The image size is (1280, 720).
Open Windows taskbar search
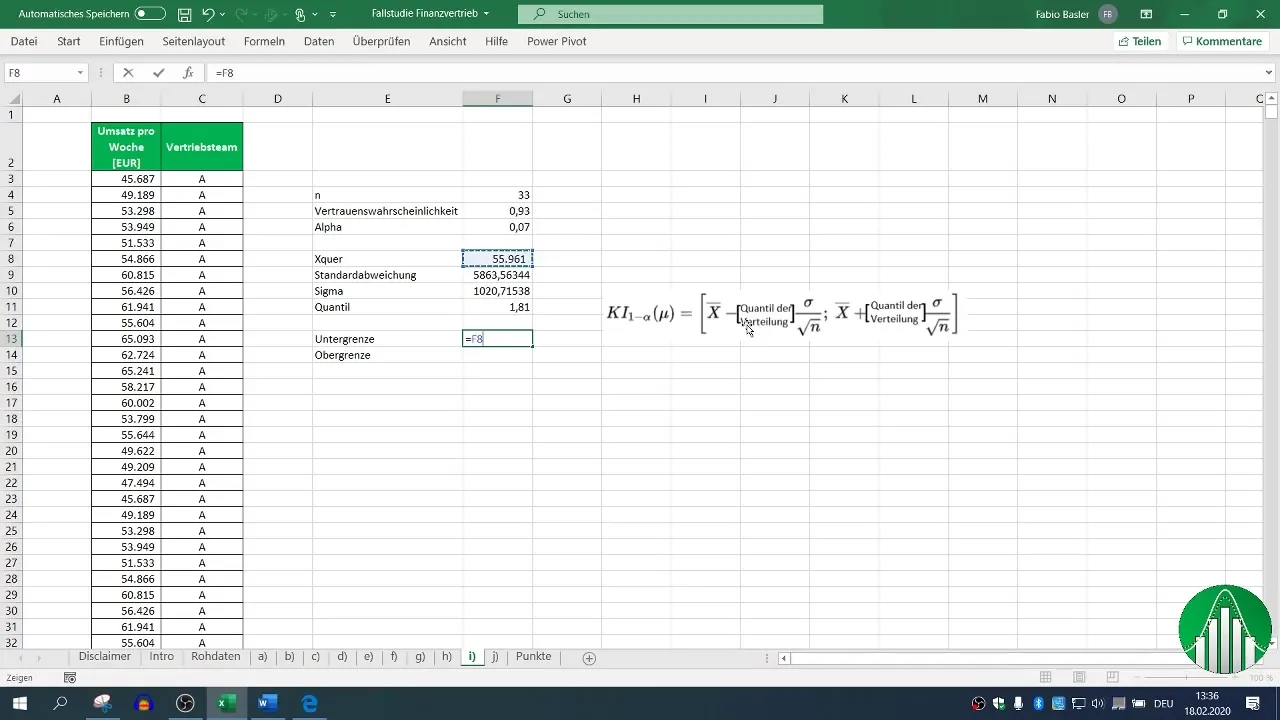point(60,703)
